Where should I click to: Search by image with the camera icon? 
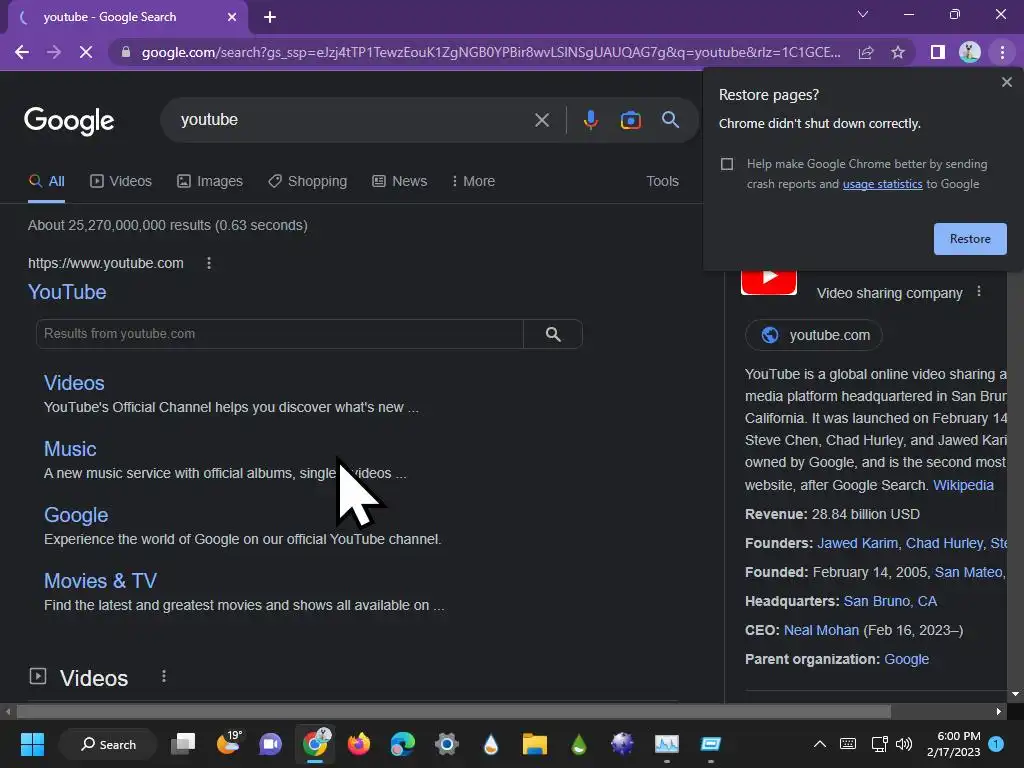tap(630, 120)
